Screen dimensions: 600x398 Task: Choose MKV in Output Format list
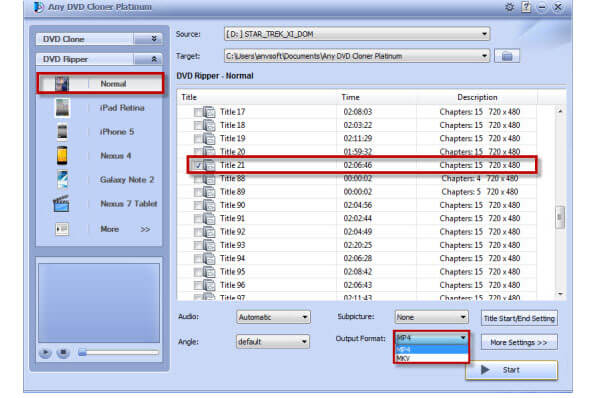431,358
